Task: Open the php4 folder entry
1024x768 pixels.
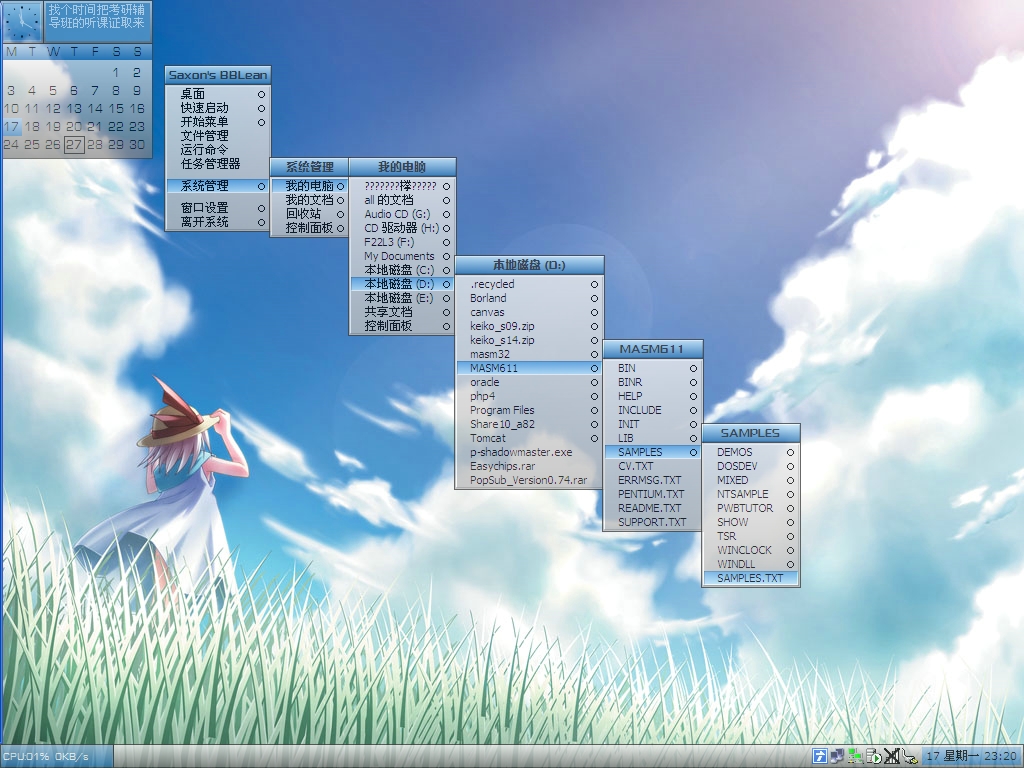Action: point(529,396)
